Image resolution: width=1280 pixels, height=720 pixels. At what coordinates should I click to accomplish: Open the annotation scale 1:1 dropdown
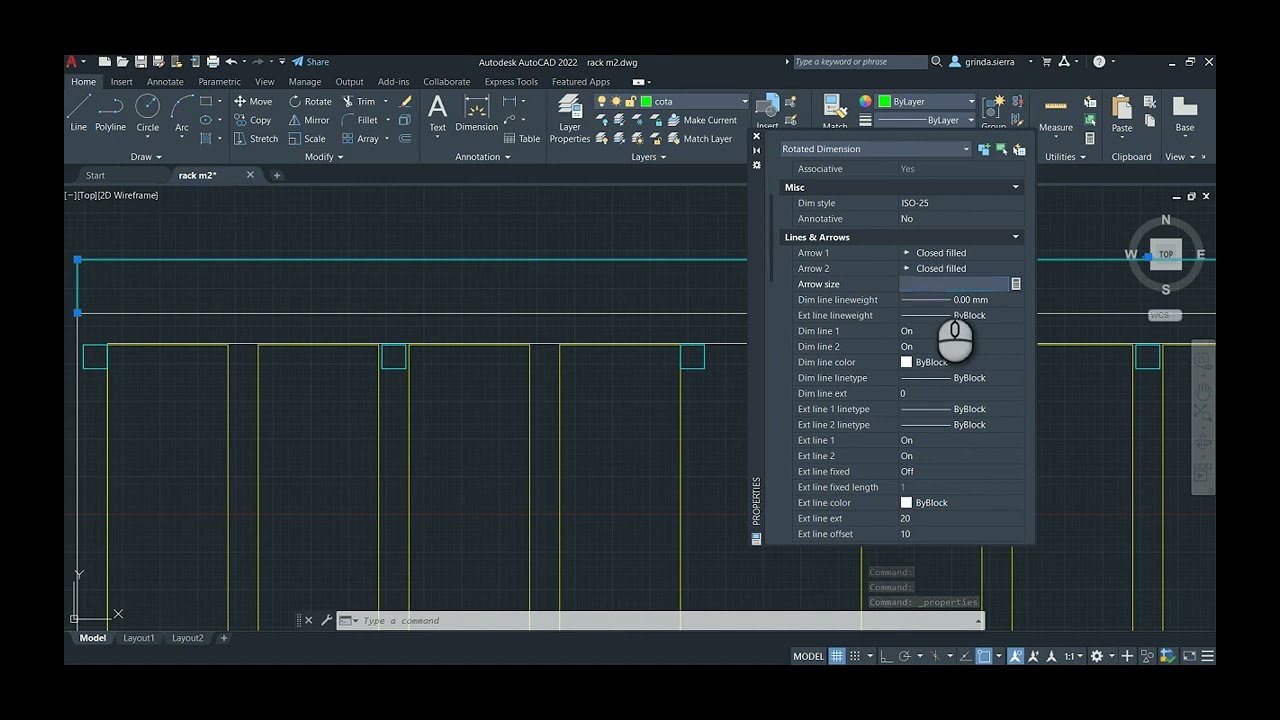click(x=1074, y=656)
